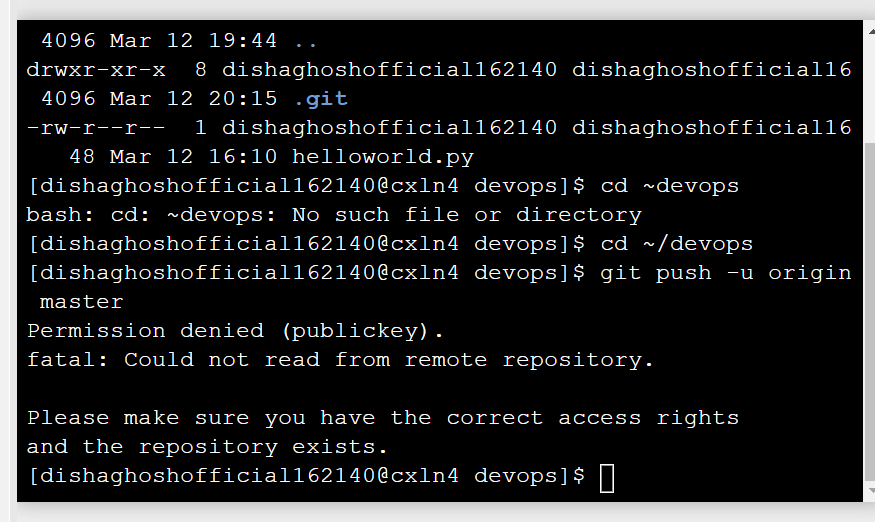Click the 'drwxr-xr-x' permissions text
The width and height of the screenshot is (875, 522).
click(x=96, y=70)
